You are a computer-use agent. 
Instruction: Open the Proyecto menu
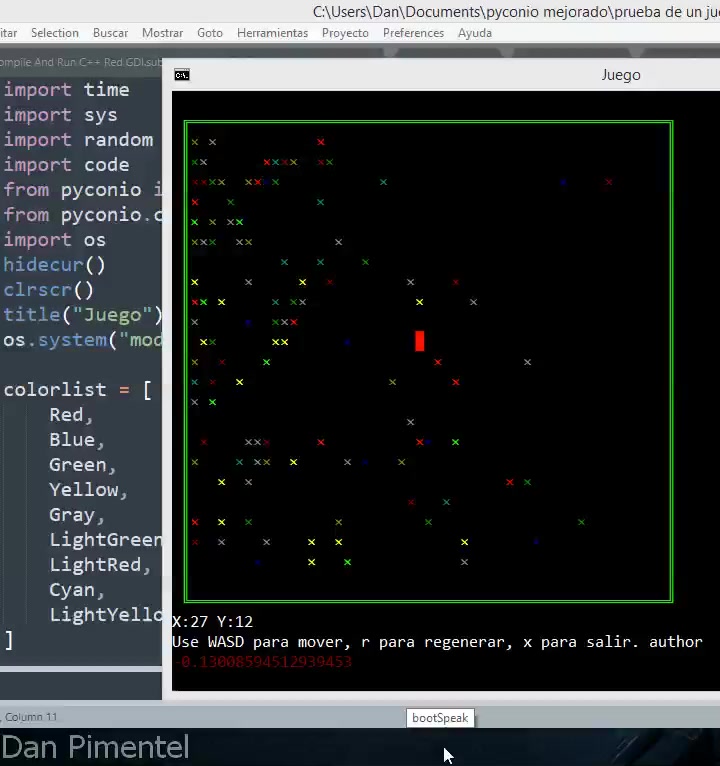click(x=345, y=33)
